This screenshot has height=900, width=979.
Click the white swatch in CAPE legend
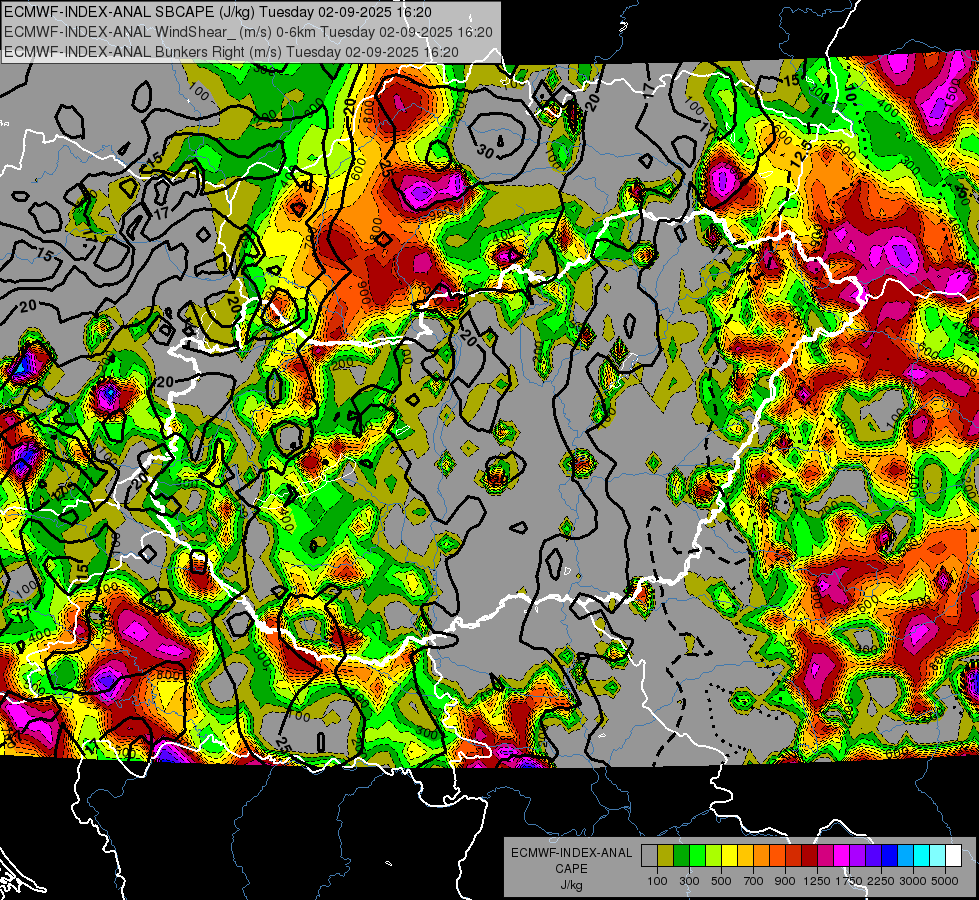[953, 855]
